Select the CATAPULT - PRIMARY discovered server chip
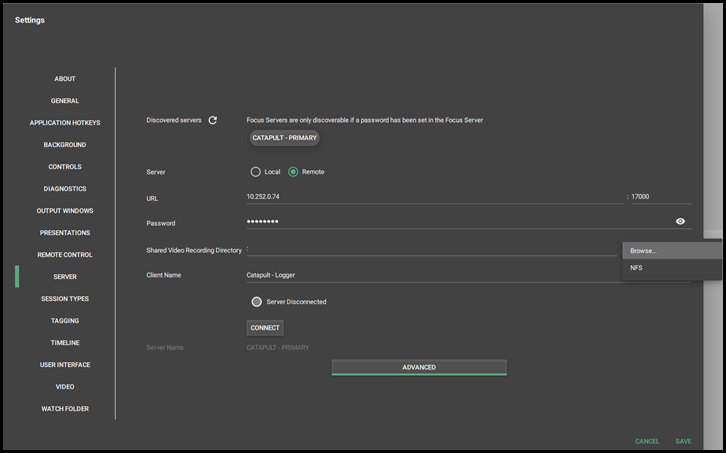Viewport: 726px width, 453px height. 284,138
